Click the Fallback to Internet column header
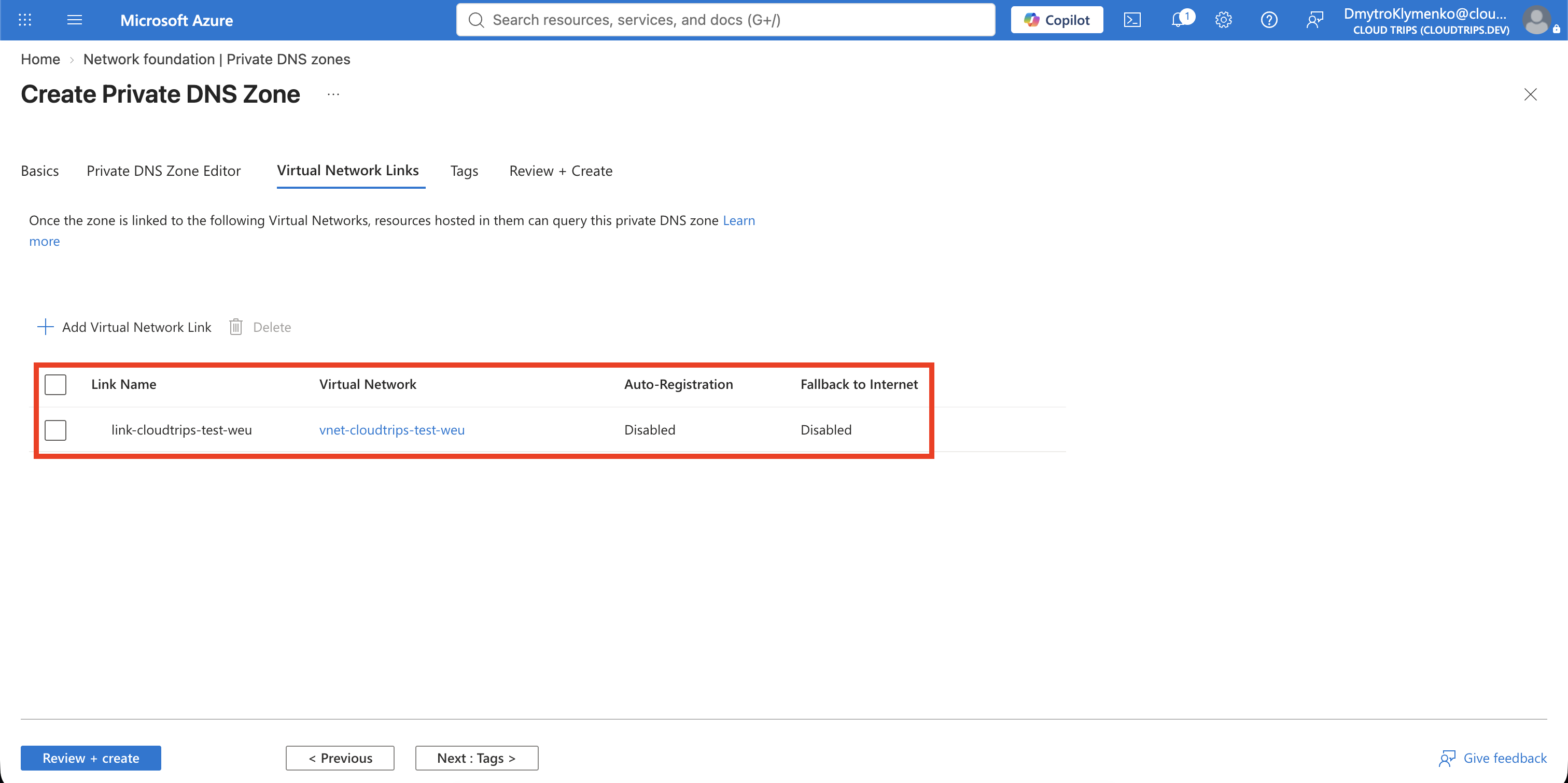Image resolution: width=1568 pixels, height=783 pixels. [859, 384]
